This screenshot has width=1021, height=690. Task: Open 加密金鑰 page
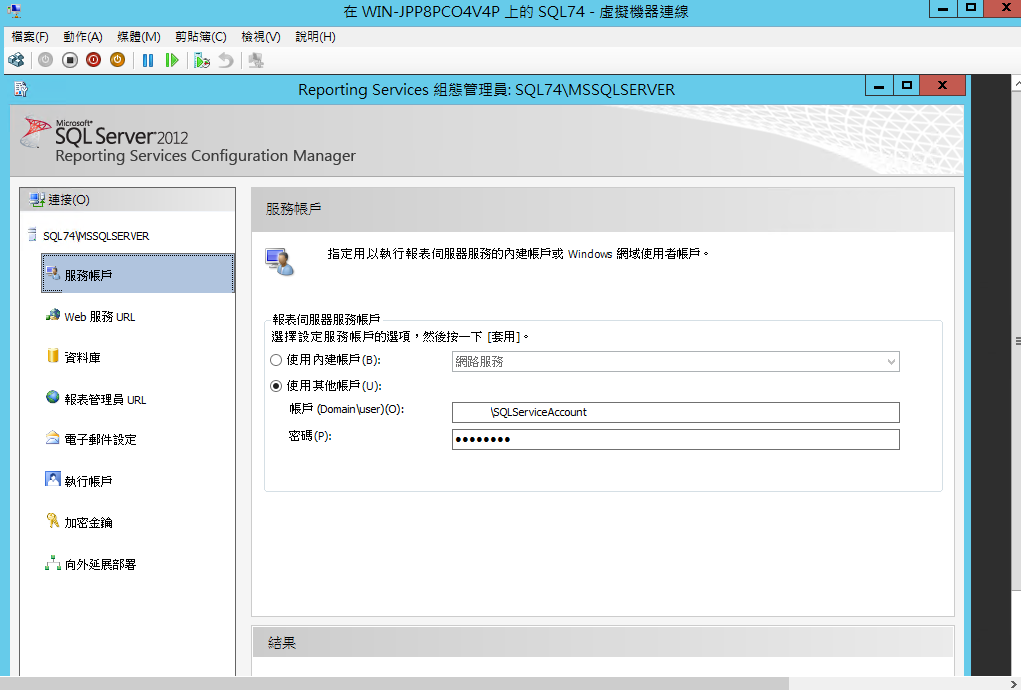[x=88, y=523]
